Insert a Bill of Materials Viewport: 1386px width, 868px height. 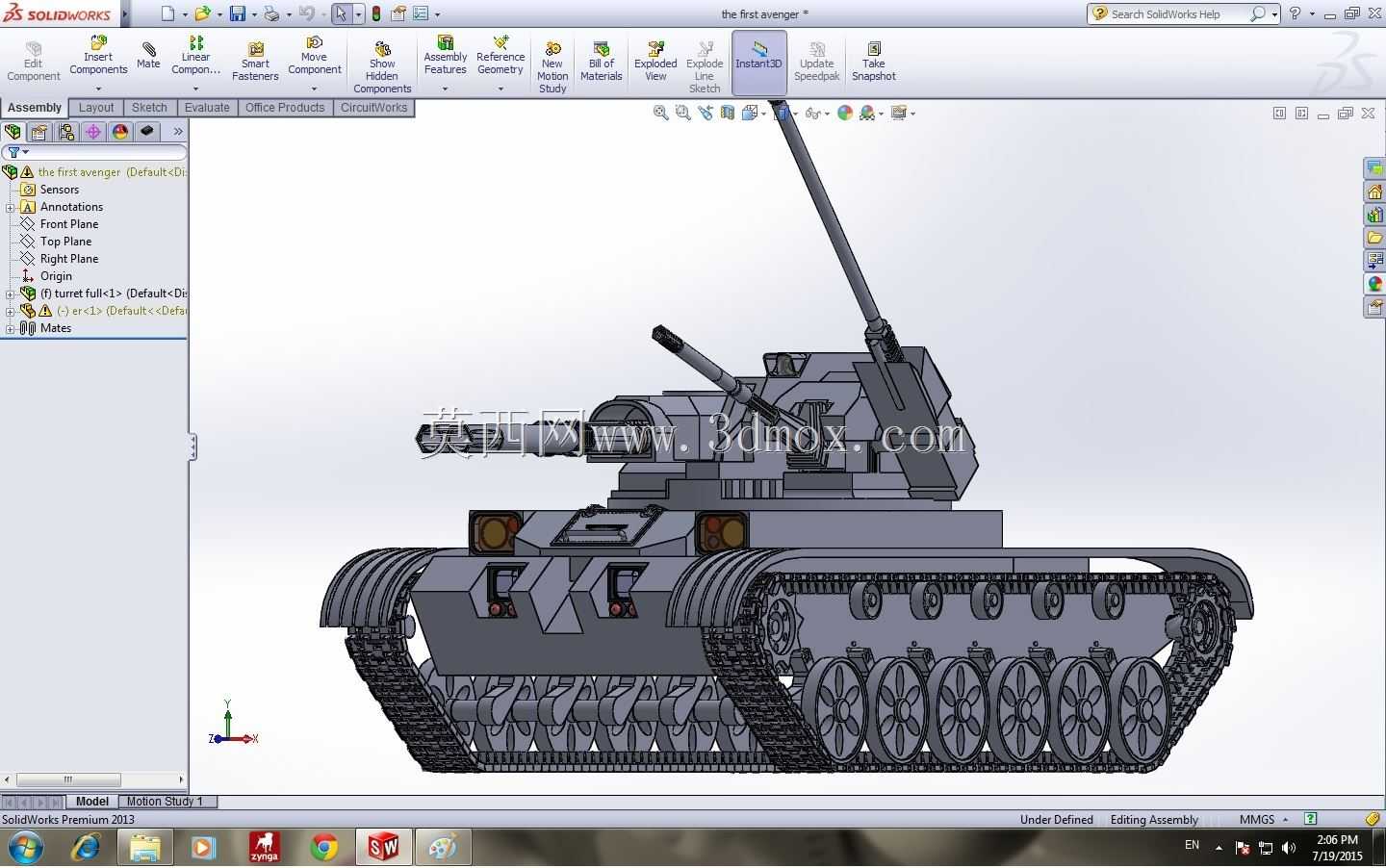pyautogui.click(x=601, y=62)
